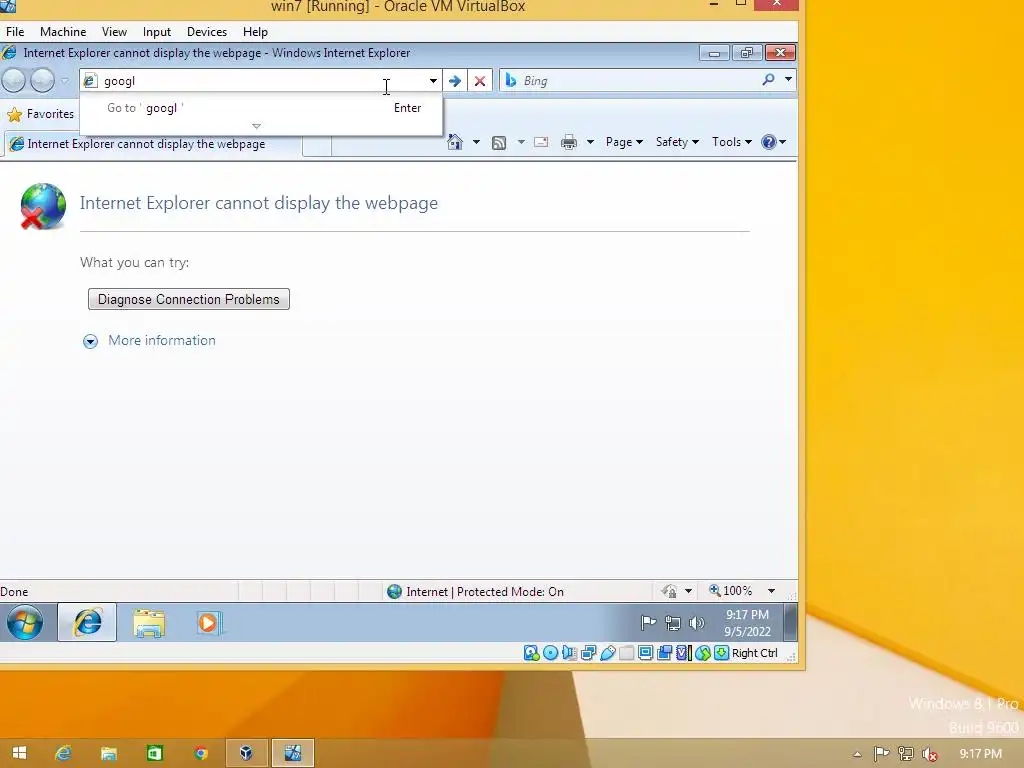This screenshot has height=768, width=1024.
Task: Click VirtualBox audio indicator
Action: (569, 653)
